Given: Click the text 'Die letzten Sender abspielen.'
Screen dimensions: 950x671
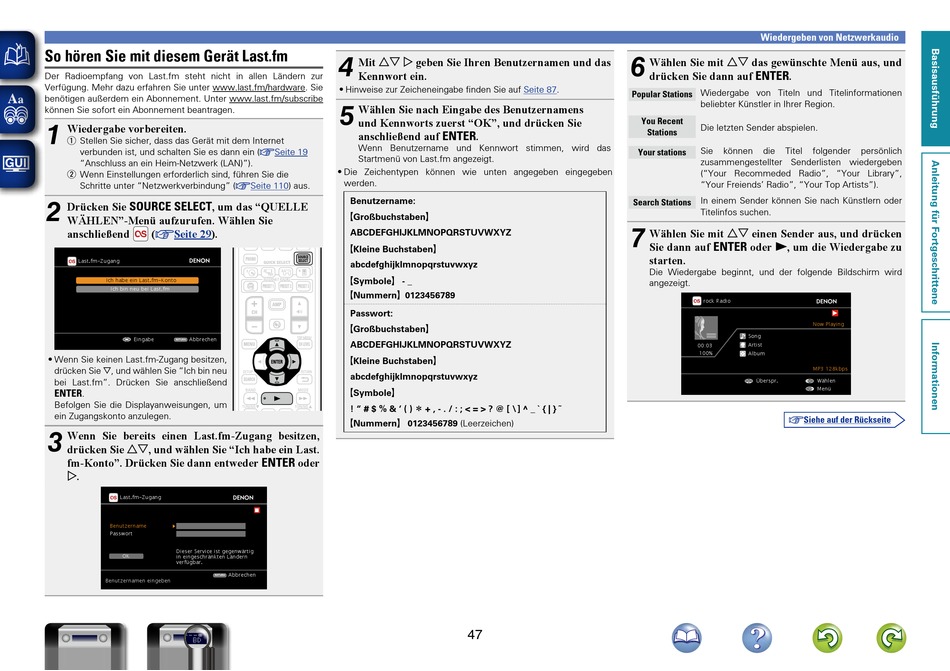Looking at the screenshot, I should (x=759, y=128).
